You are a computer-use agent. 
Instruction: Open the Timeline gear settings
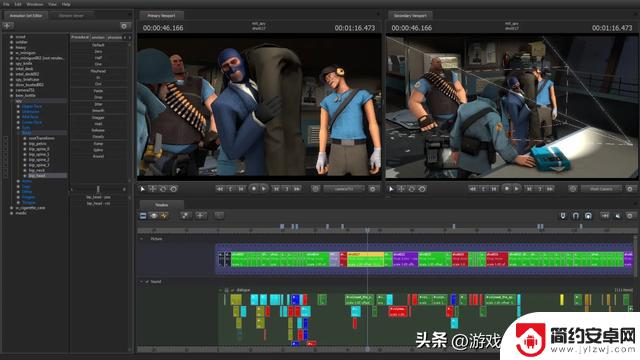[630, 216]
